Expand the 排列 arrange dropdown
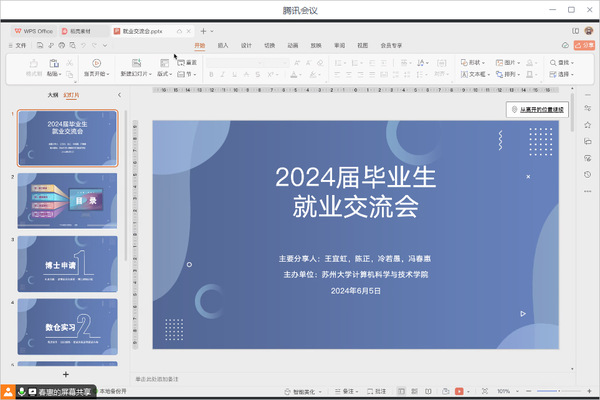The image size is (600, 400). tap(512, 74)
